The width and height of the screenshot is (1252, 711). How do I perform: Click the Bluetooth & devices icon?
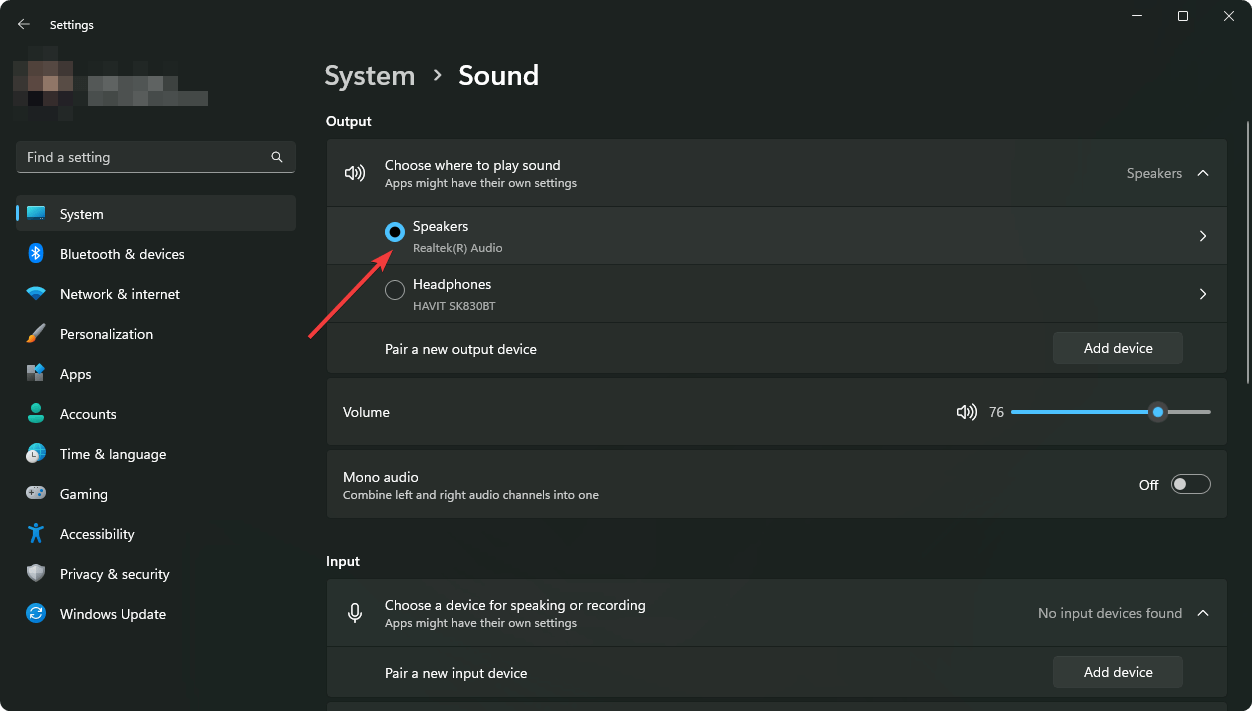(x=36, y=254)
